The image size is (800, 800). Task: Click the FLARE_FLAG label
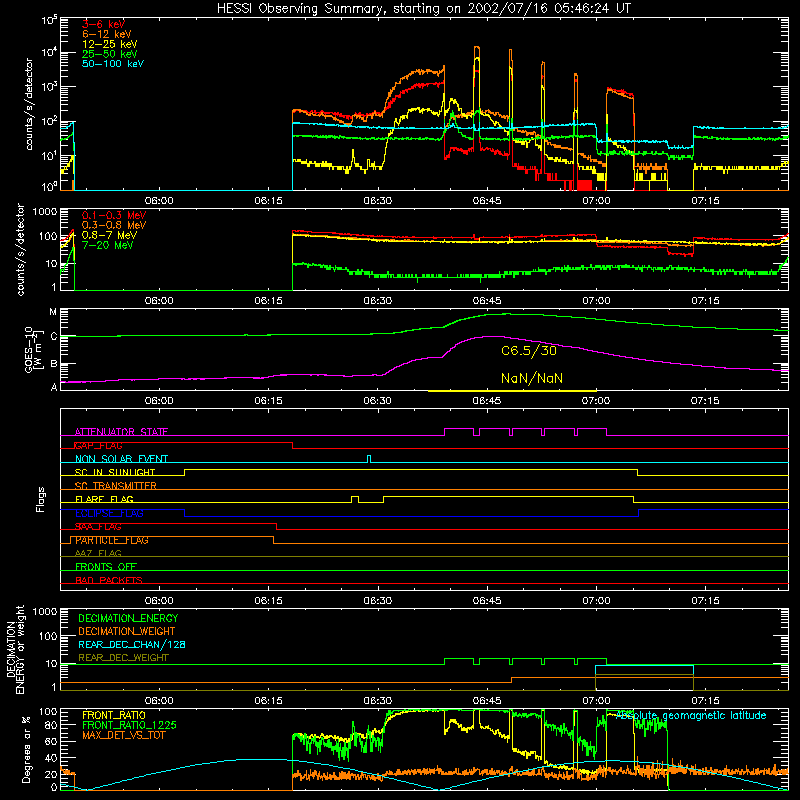point(104,499)
